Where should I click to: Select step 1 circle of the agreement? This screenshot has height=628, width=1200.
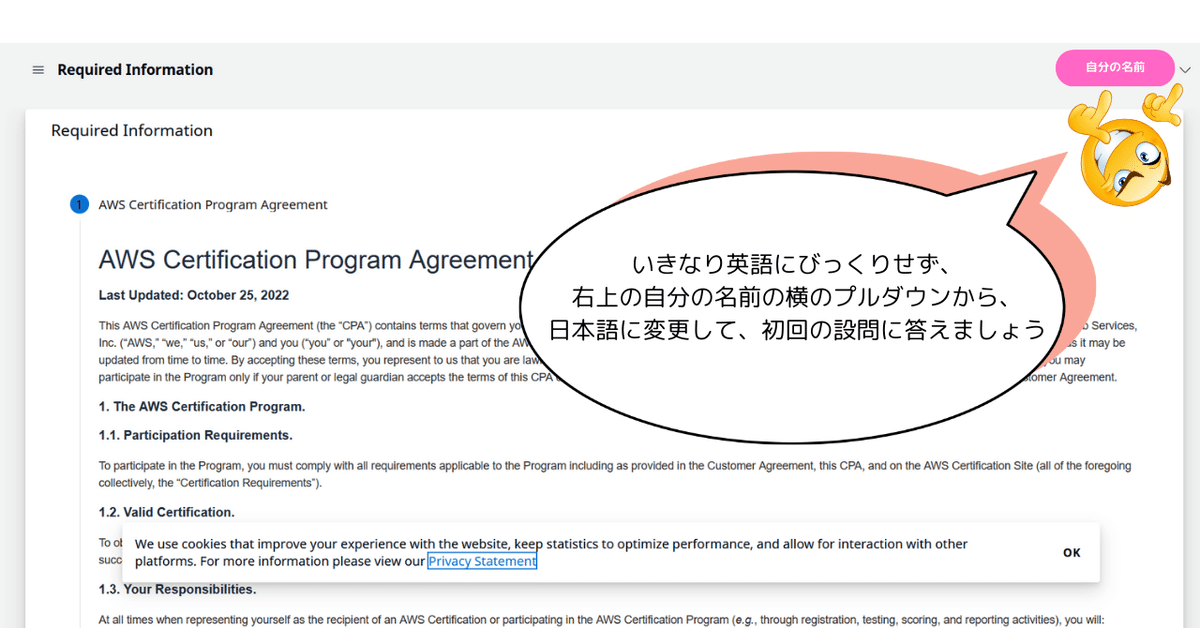point(79,205)
